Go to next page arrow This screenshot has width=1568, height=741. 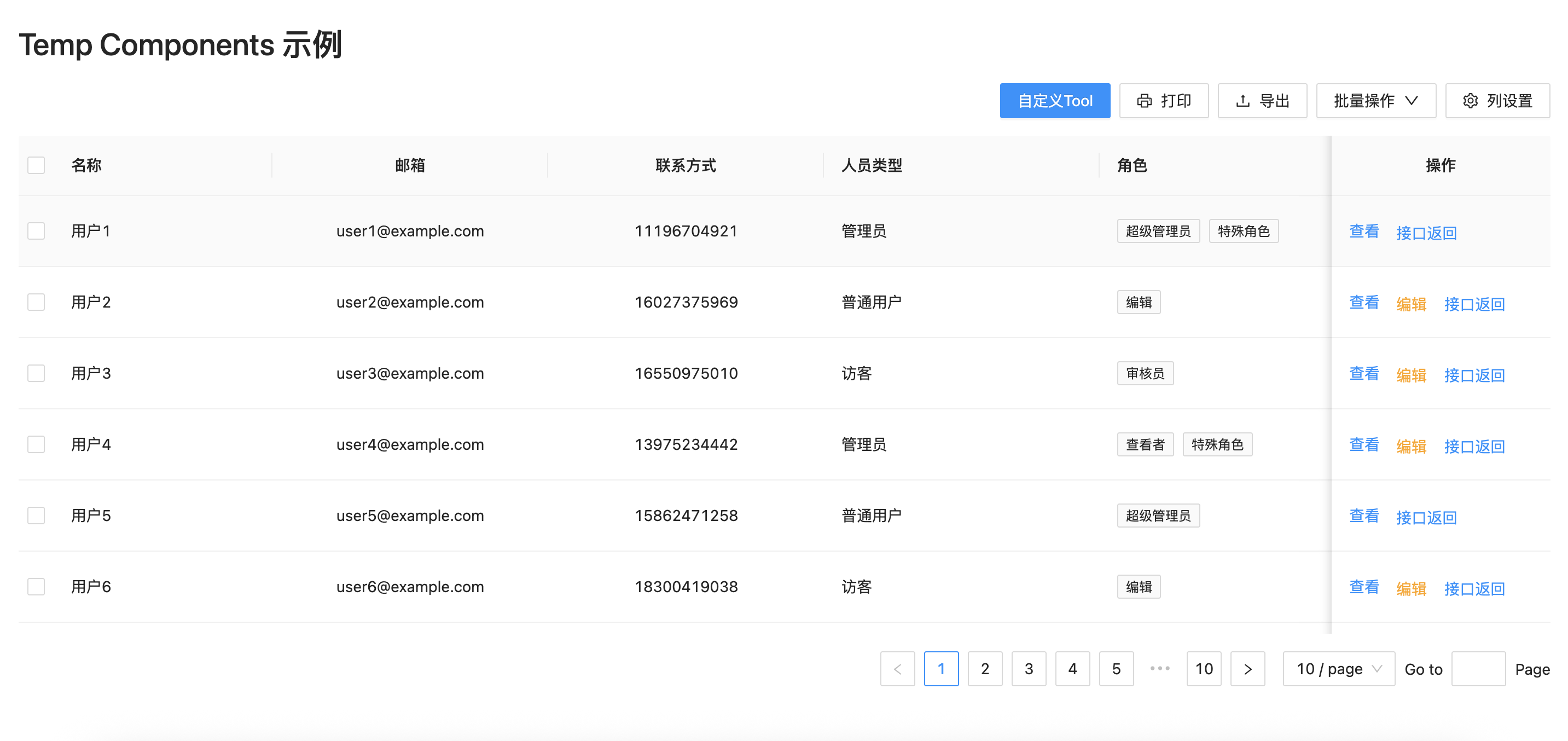click(1247, 669)
